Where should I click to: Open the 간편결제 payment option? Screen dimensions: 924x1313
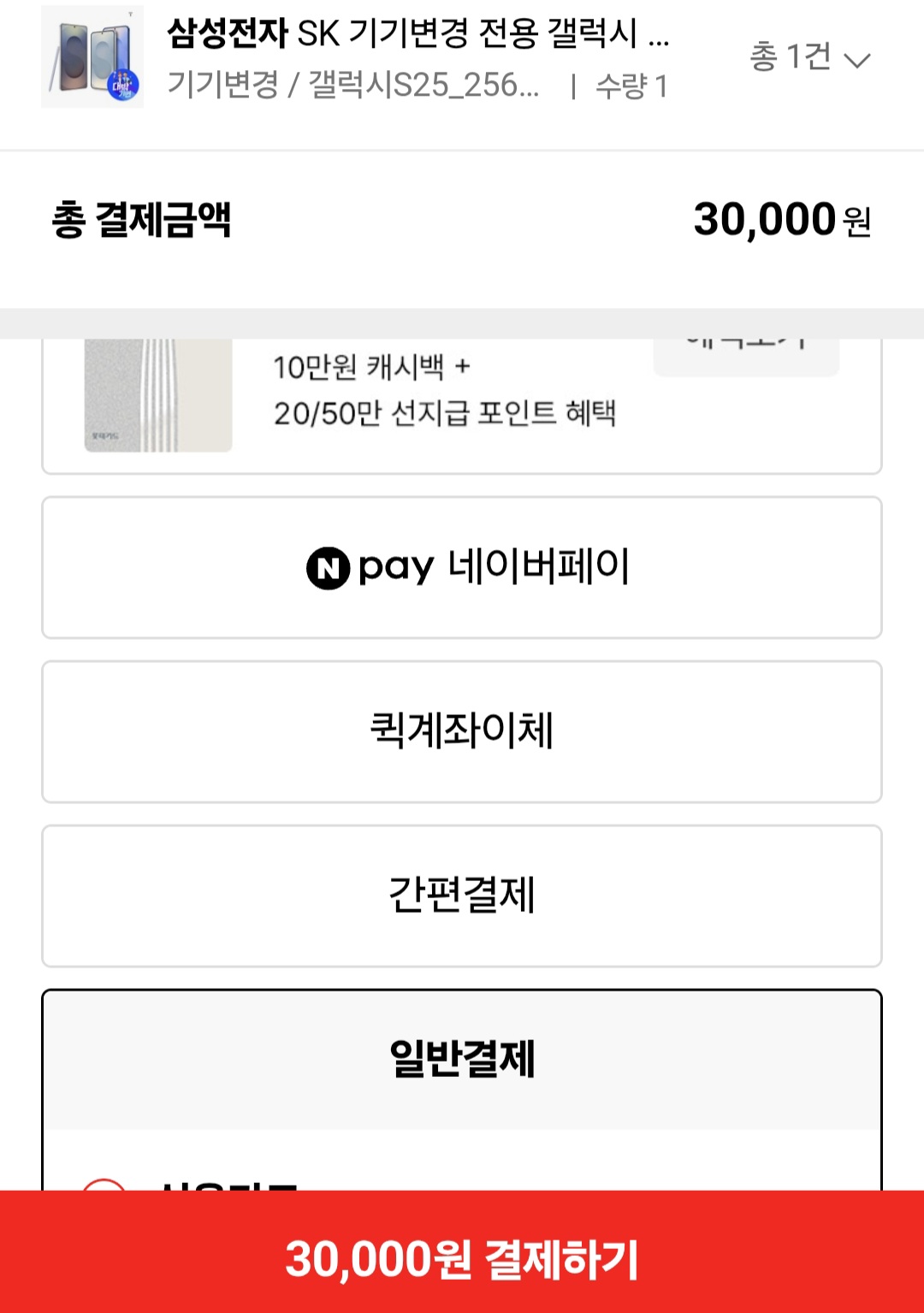pyautogui.click(x=462, y=896)
